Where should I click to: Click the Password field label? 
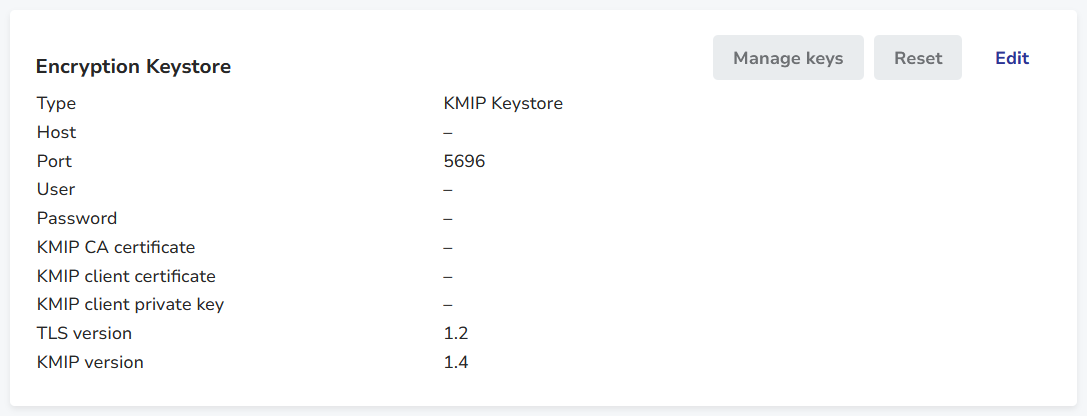tap(77, 218)
